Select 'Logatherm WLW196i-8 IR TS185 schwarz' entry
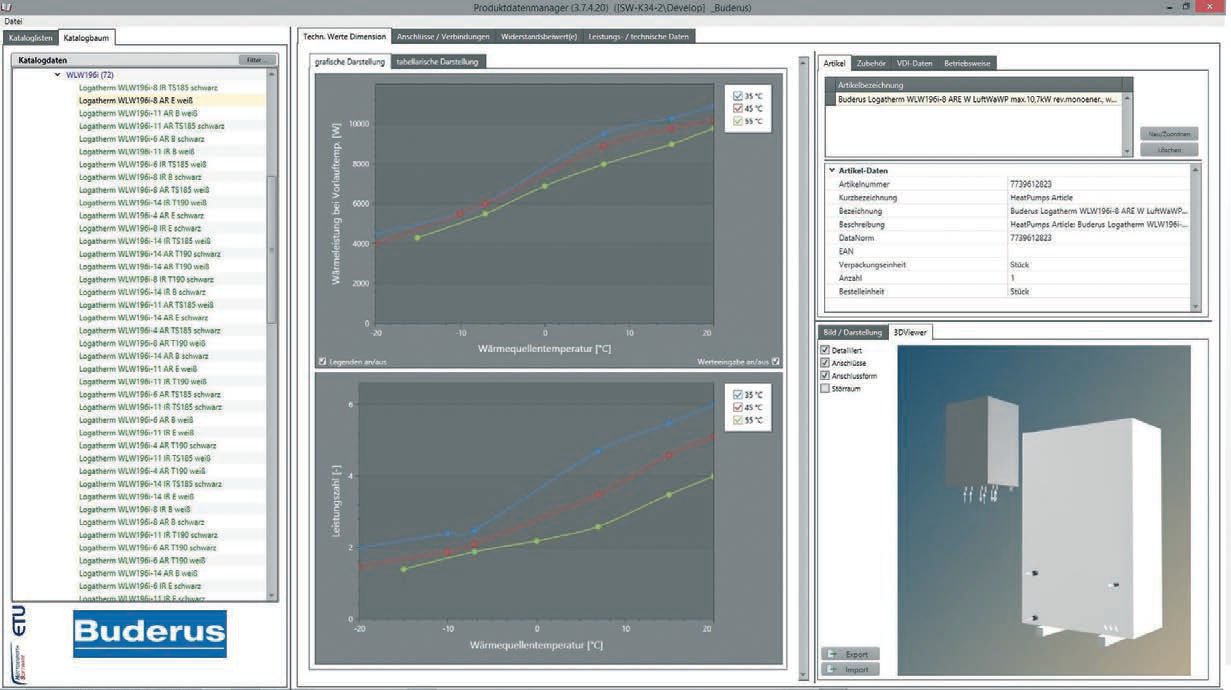The height and width of the screenshot is (690, 1231). pos(148,88)
